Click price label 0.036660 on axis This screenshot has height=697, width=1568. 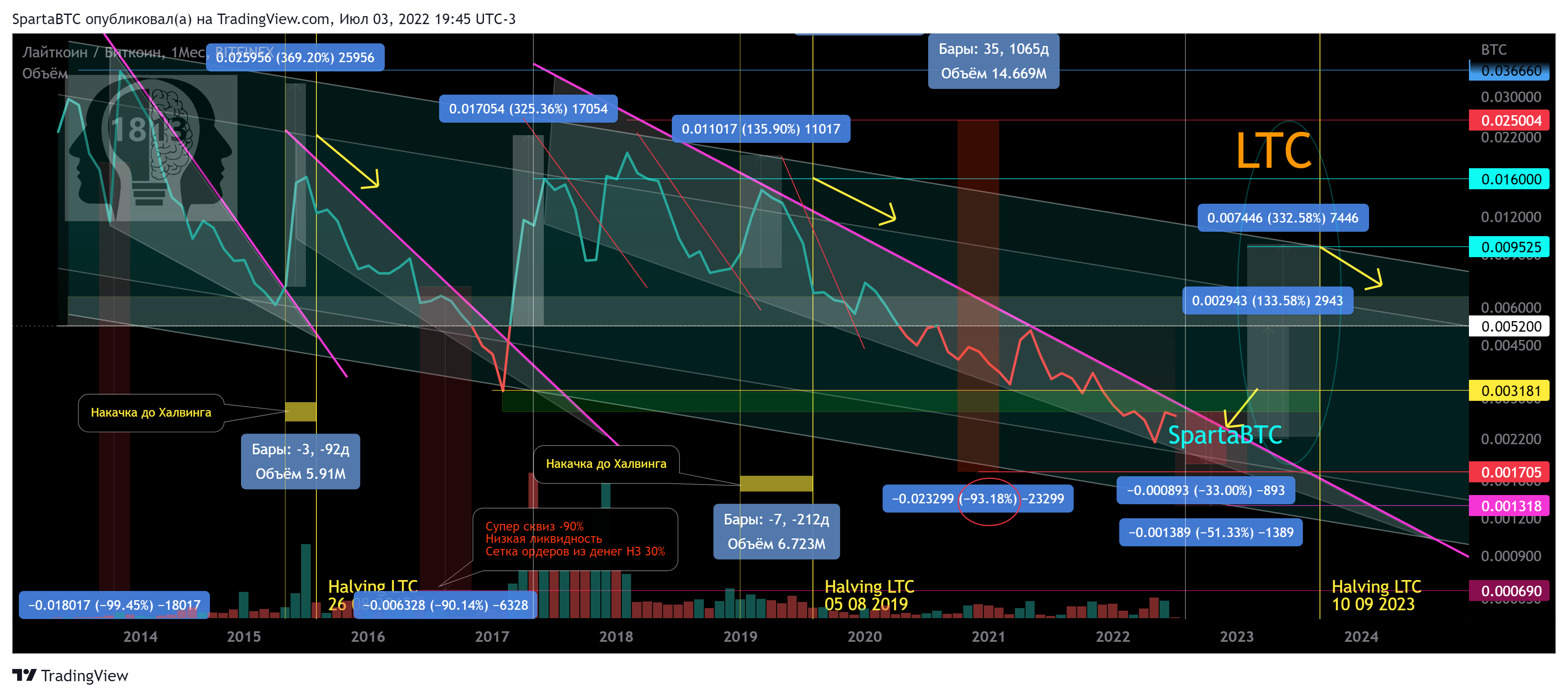1511,71
